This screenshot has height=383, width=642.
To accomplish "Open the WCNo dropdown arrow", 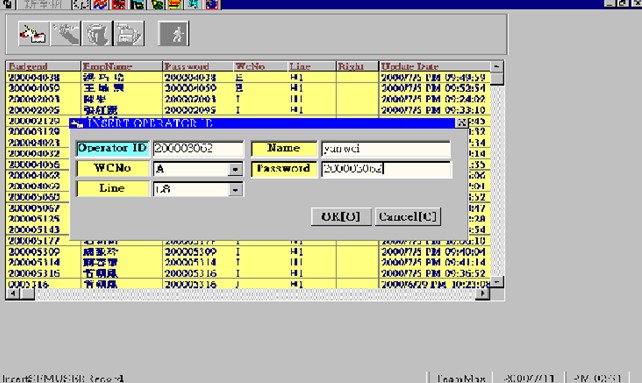I will [235, 169].
